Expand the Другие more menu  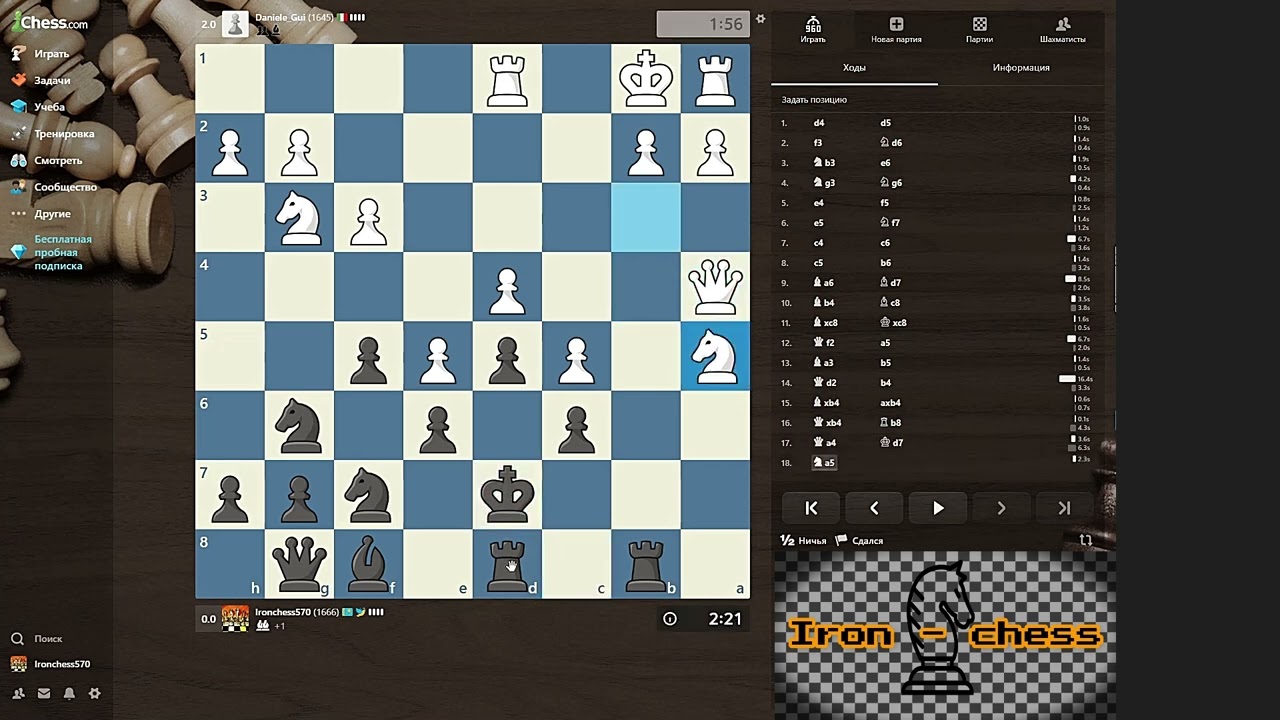tap(41, 213)
